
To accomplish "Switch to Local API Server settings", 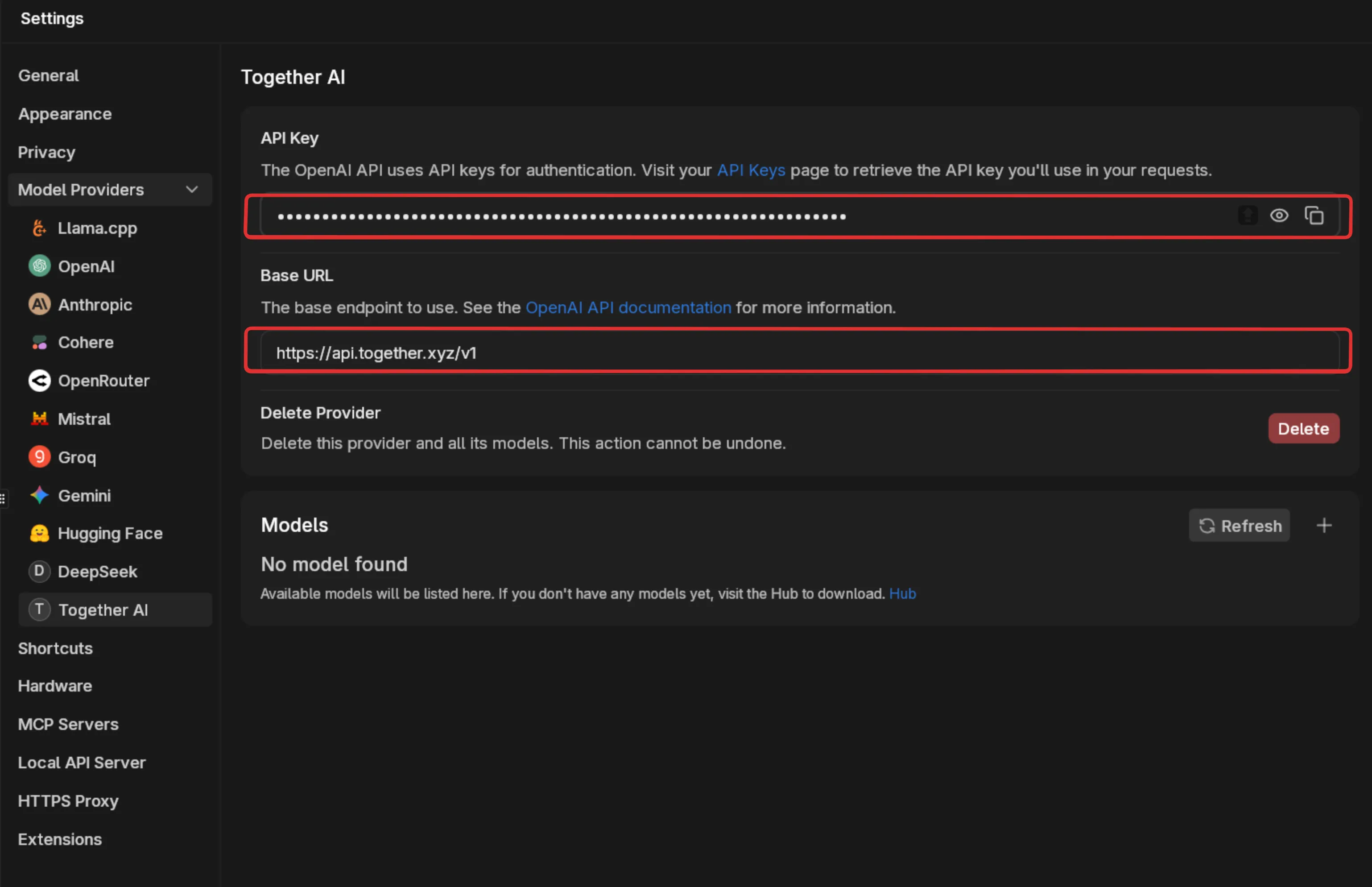I will (82, 763).
